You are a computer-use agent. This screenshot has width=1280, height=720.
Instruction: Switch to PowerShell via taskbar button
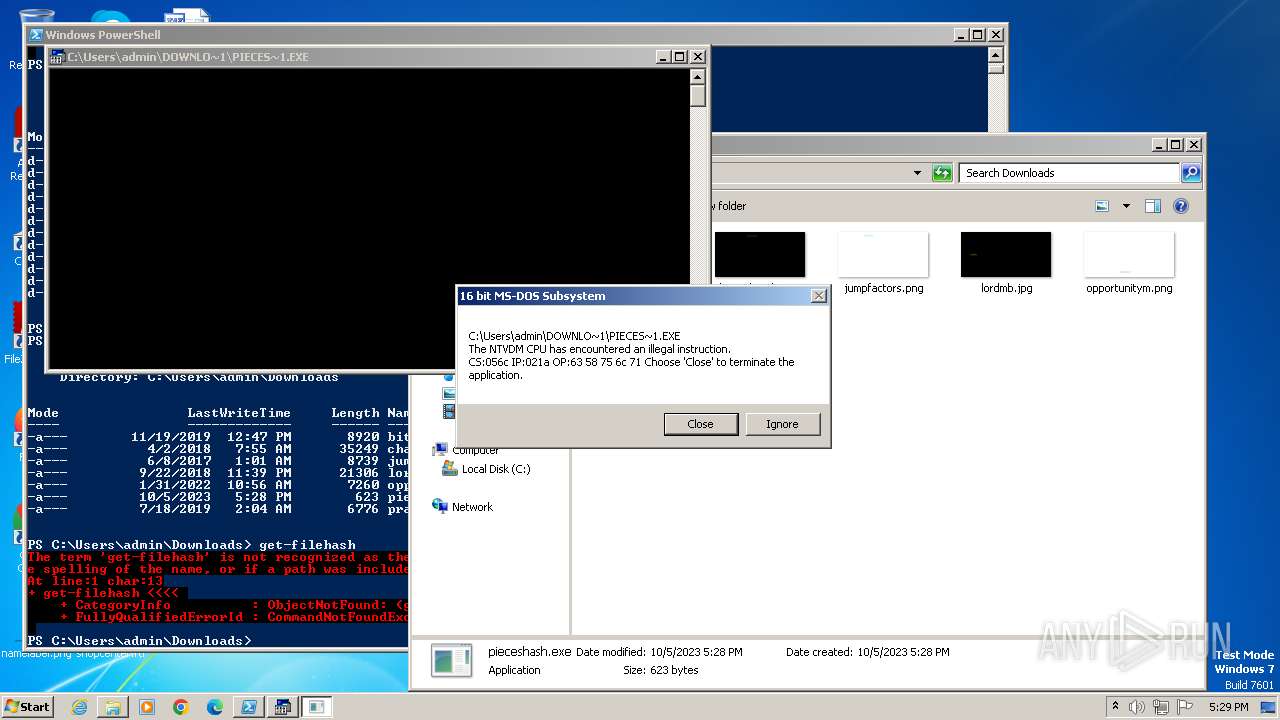248,707
